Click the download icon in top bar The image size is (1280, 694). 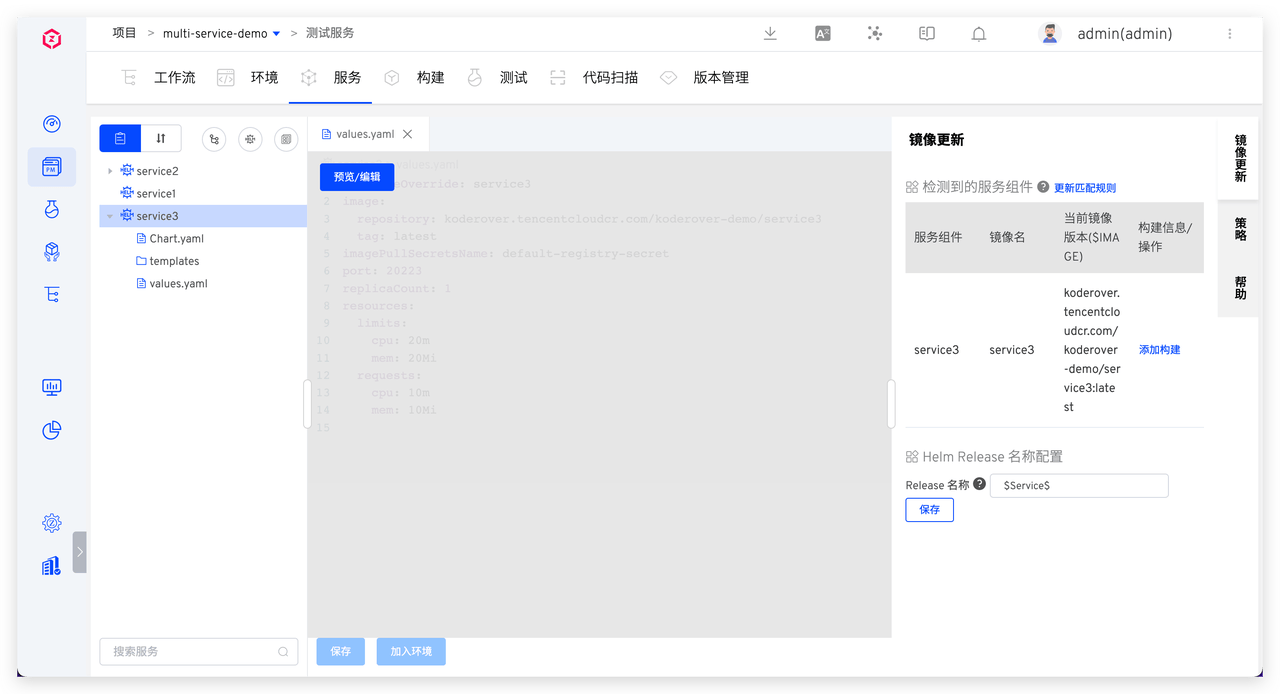[770, 33]
